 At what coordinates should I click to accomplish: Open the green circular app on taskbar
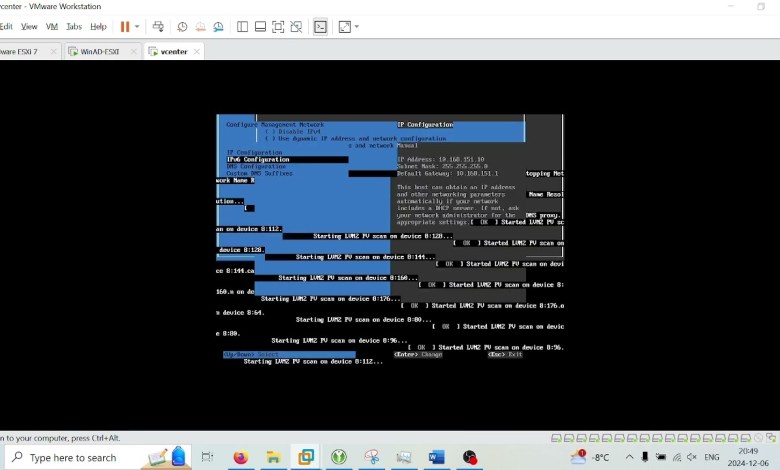[x=339, y=457]
